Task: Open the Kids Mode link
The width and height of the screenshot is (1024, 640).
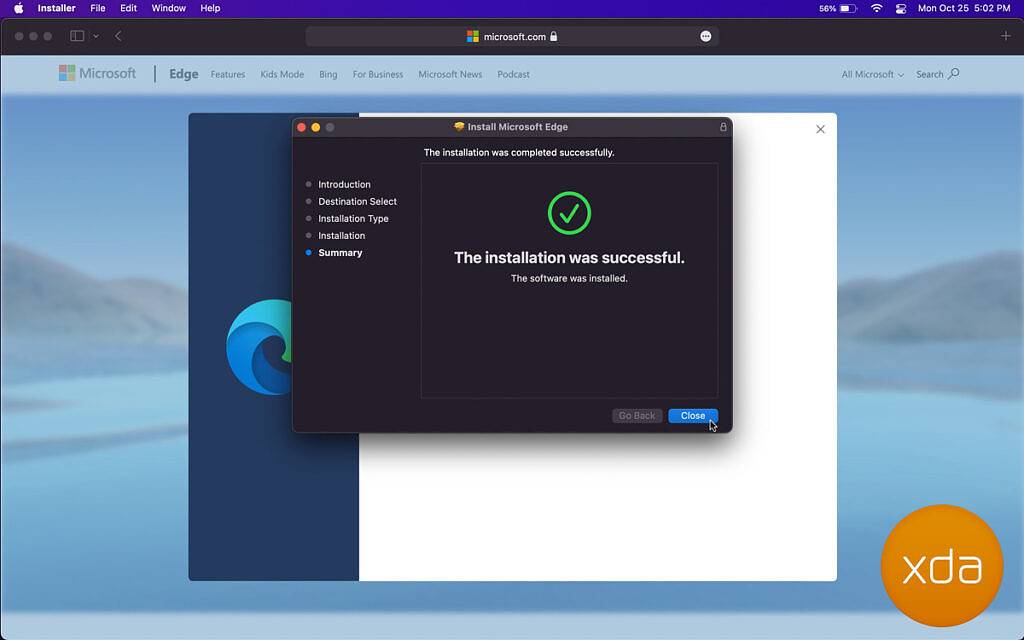Action: (282, 74)
